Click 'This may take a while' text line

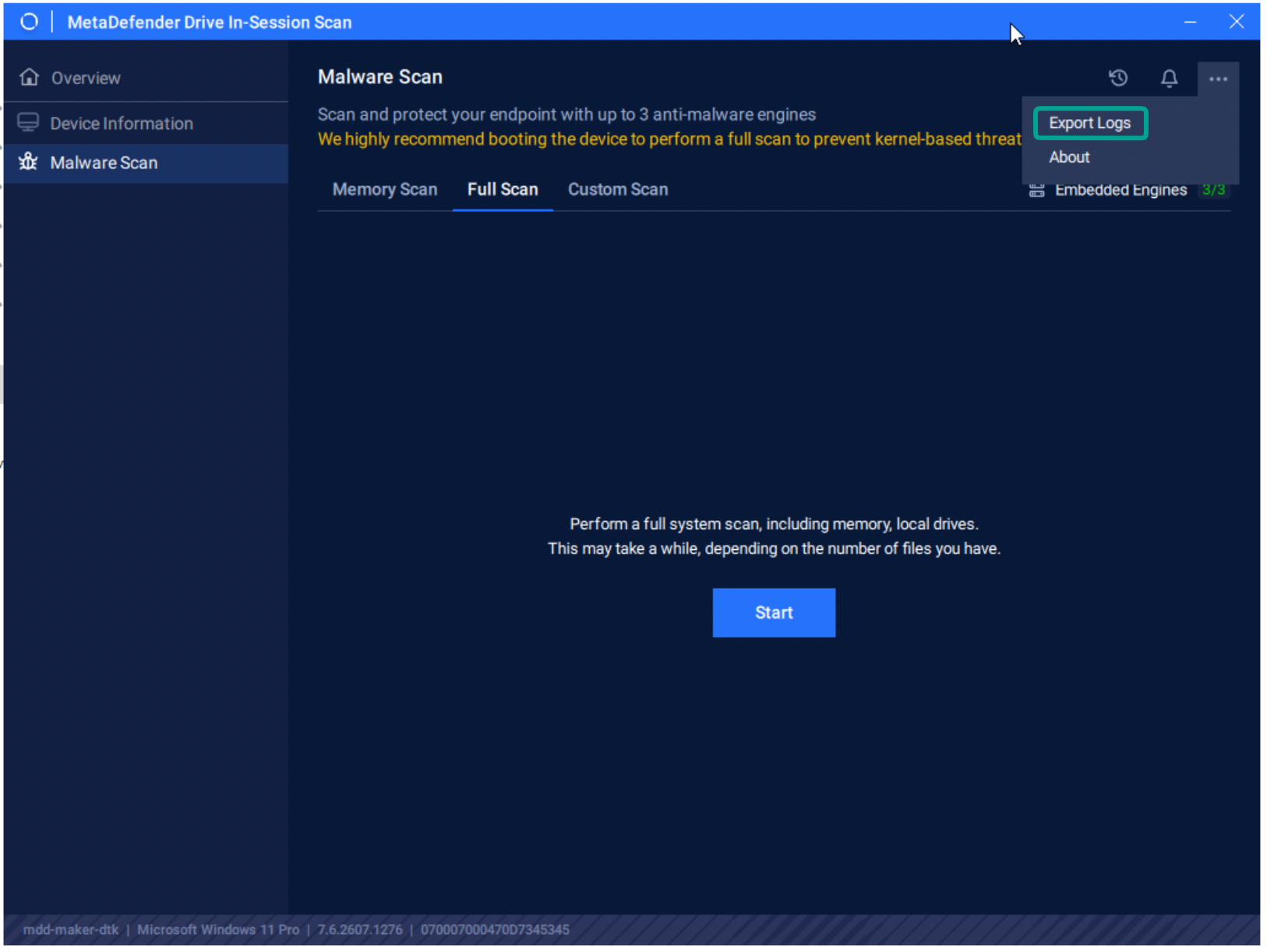coord(774,549)
